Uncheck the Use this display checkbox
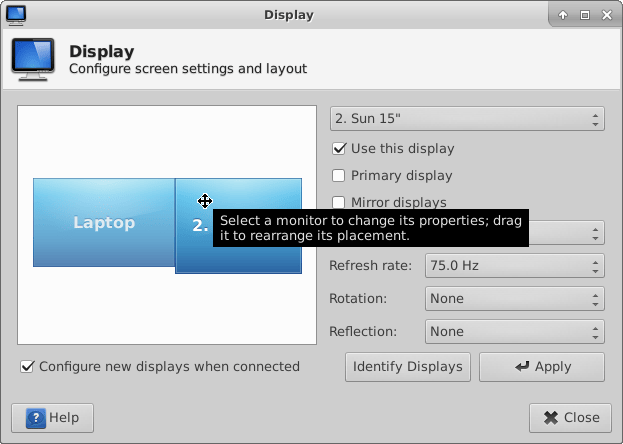The width and height of the screenshot is (623, 444). [339, 149]
